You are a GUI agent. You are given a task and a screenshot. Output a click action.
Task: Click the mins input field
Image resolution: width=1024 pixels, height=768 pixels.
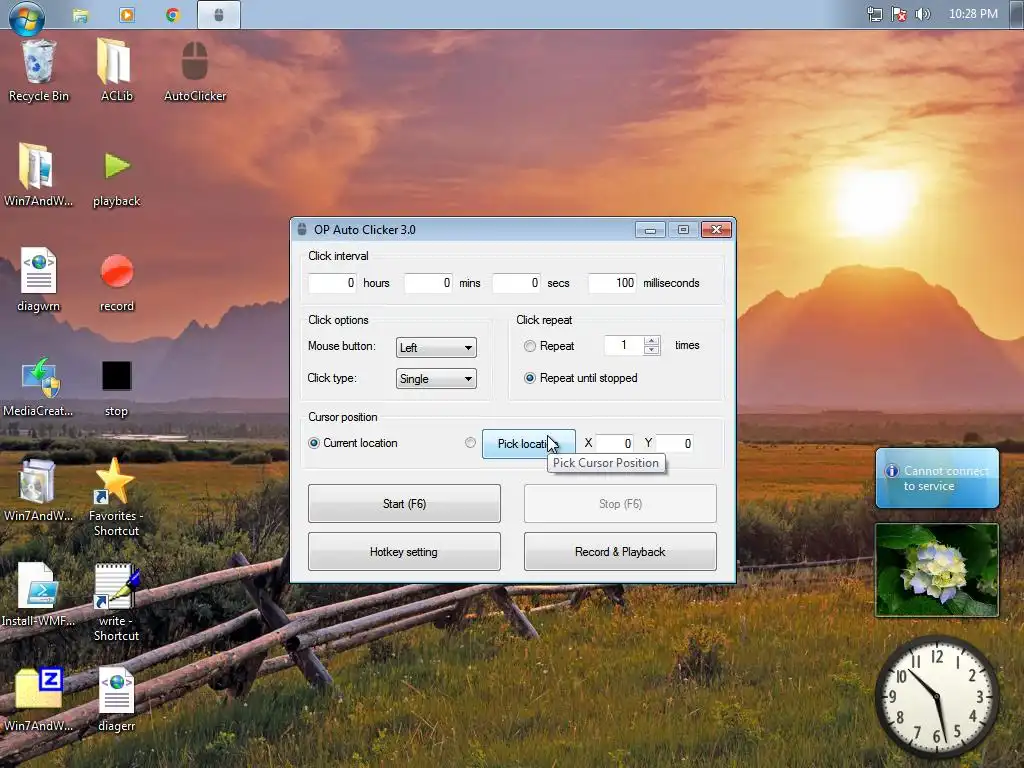(x=428, y=283)
